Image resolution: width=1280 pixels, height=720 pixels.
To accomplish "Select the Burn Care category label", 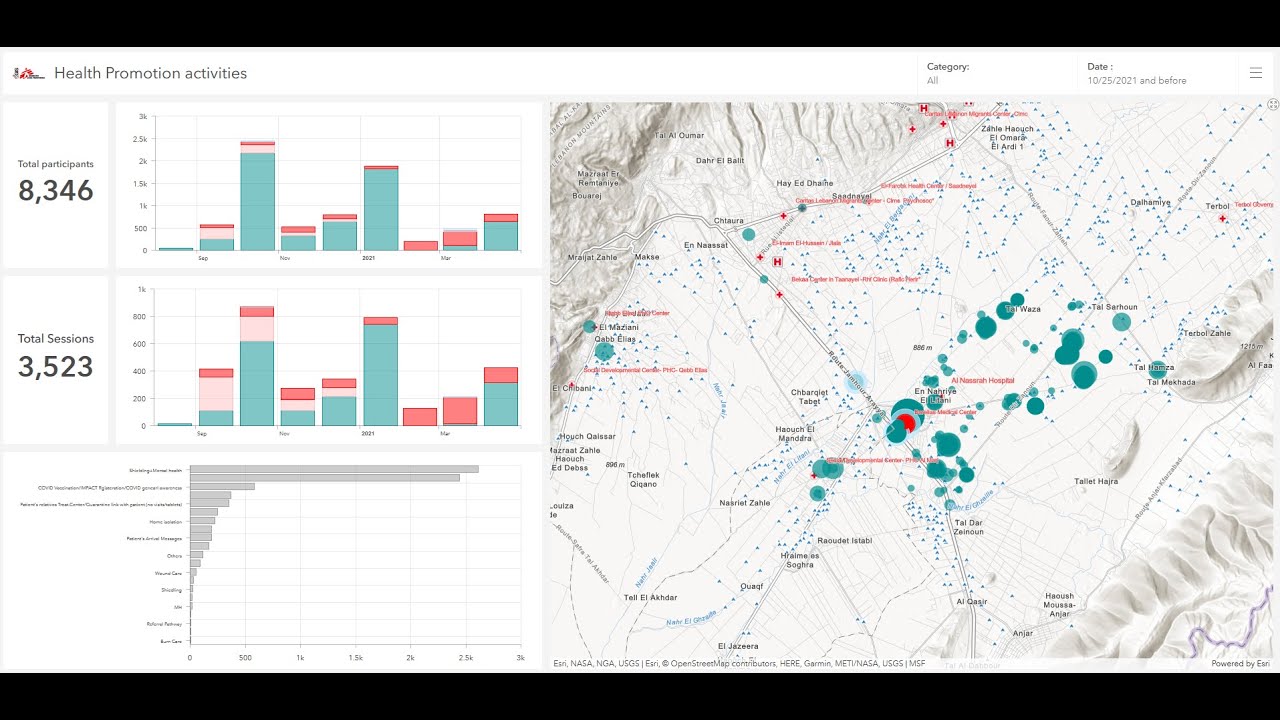I will (171, 641).
